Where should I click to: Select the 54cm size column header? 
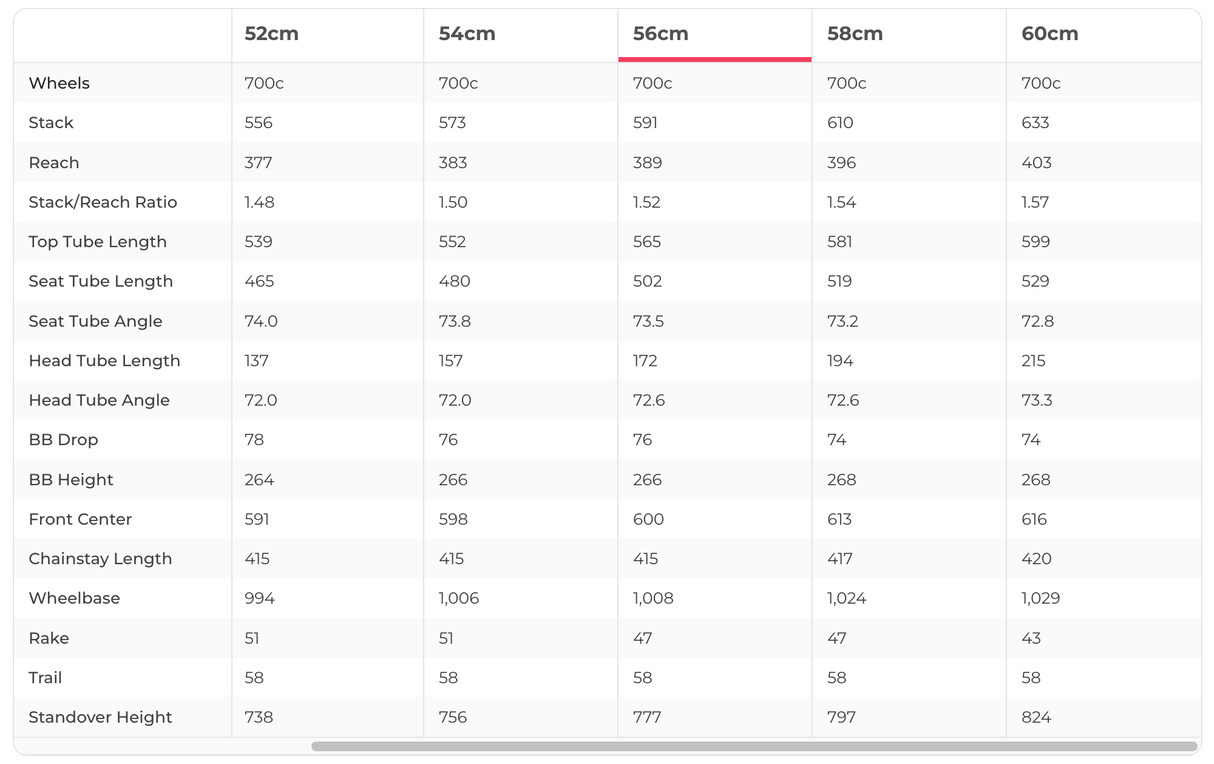click(466, 34)
